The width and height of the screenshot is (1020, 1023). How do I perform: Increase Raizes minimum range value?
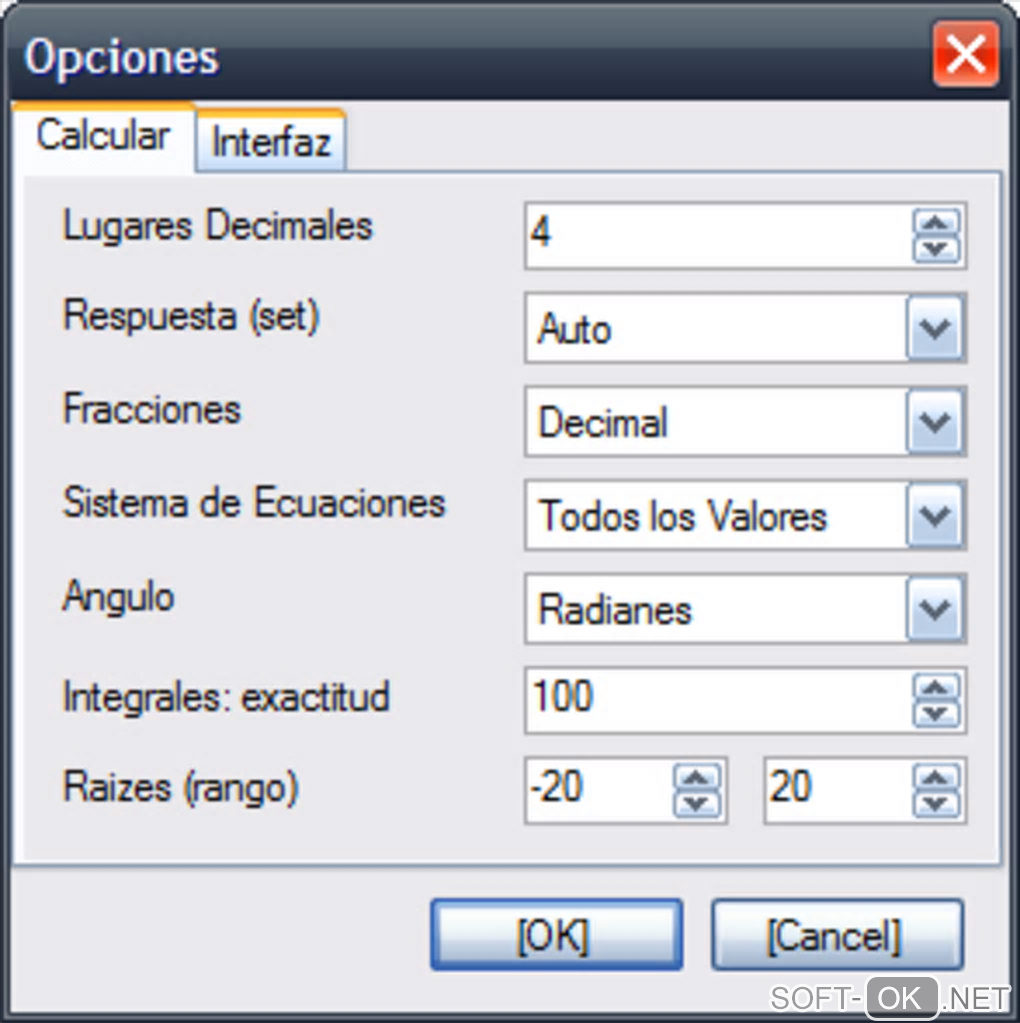[x=697, y=777]
